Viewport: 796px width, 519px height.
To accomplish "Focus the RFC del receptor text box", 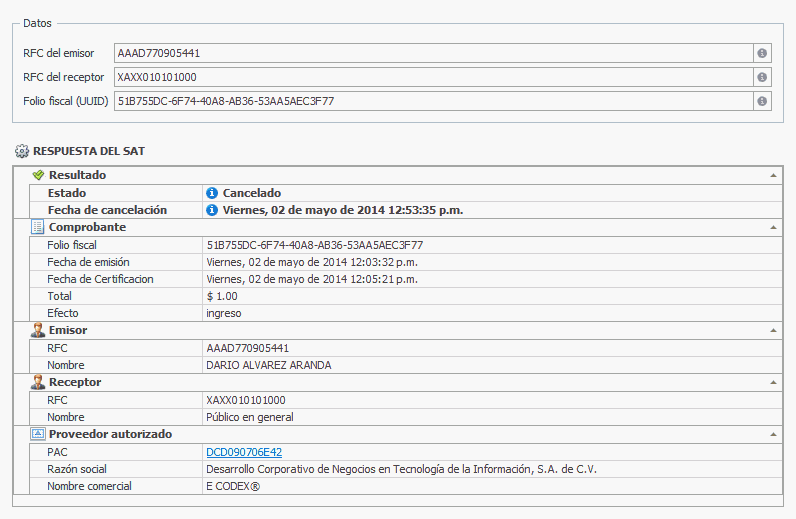I will pos(432,78).
